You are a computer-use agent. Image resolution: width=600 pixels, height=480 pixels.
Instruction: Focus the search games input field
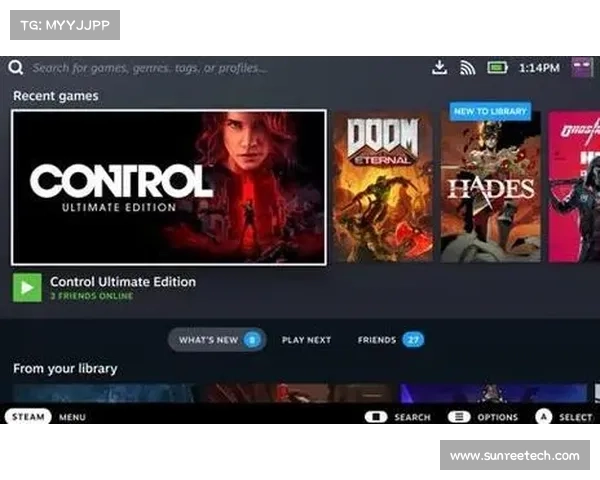click(150, 68)
